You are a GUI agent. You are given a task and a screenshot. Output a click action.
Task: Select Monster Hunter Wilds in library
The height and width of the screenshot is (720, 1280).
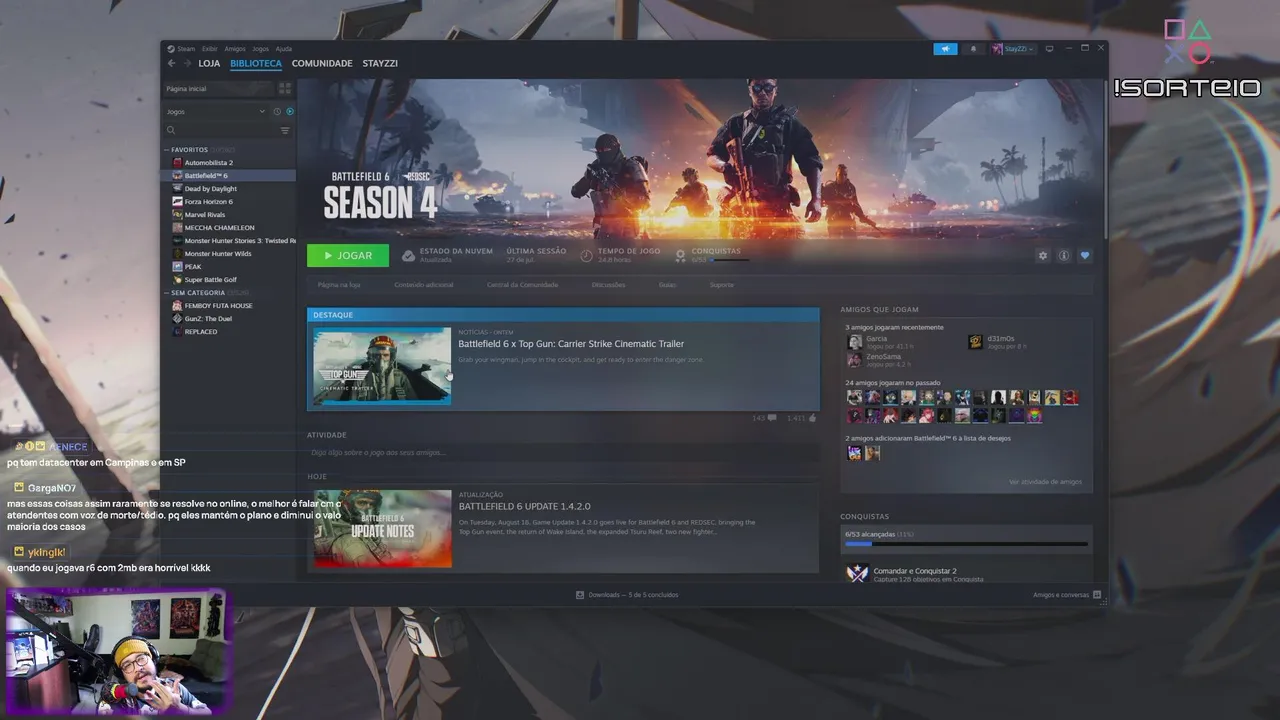218,254
